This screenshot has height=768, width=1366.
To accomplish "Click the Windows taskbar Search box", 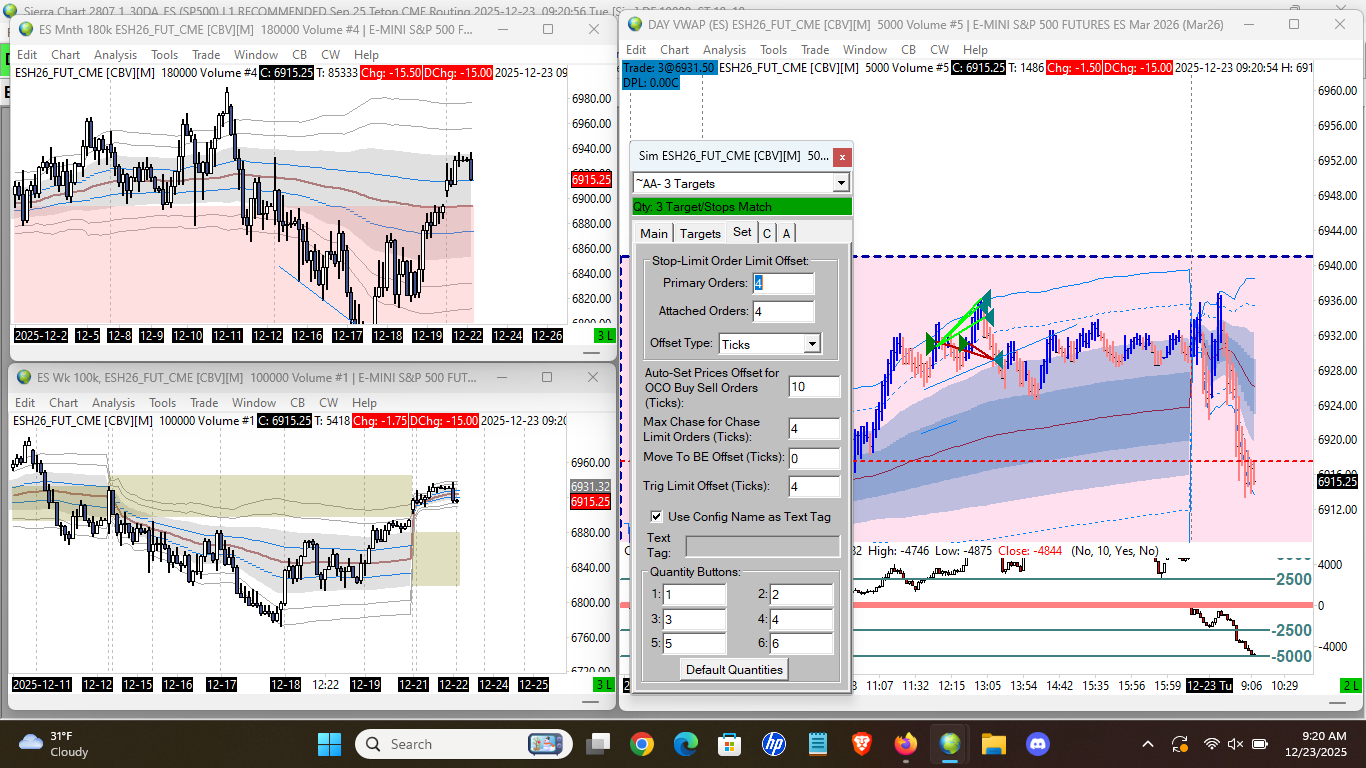I will (464, 744).
